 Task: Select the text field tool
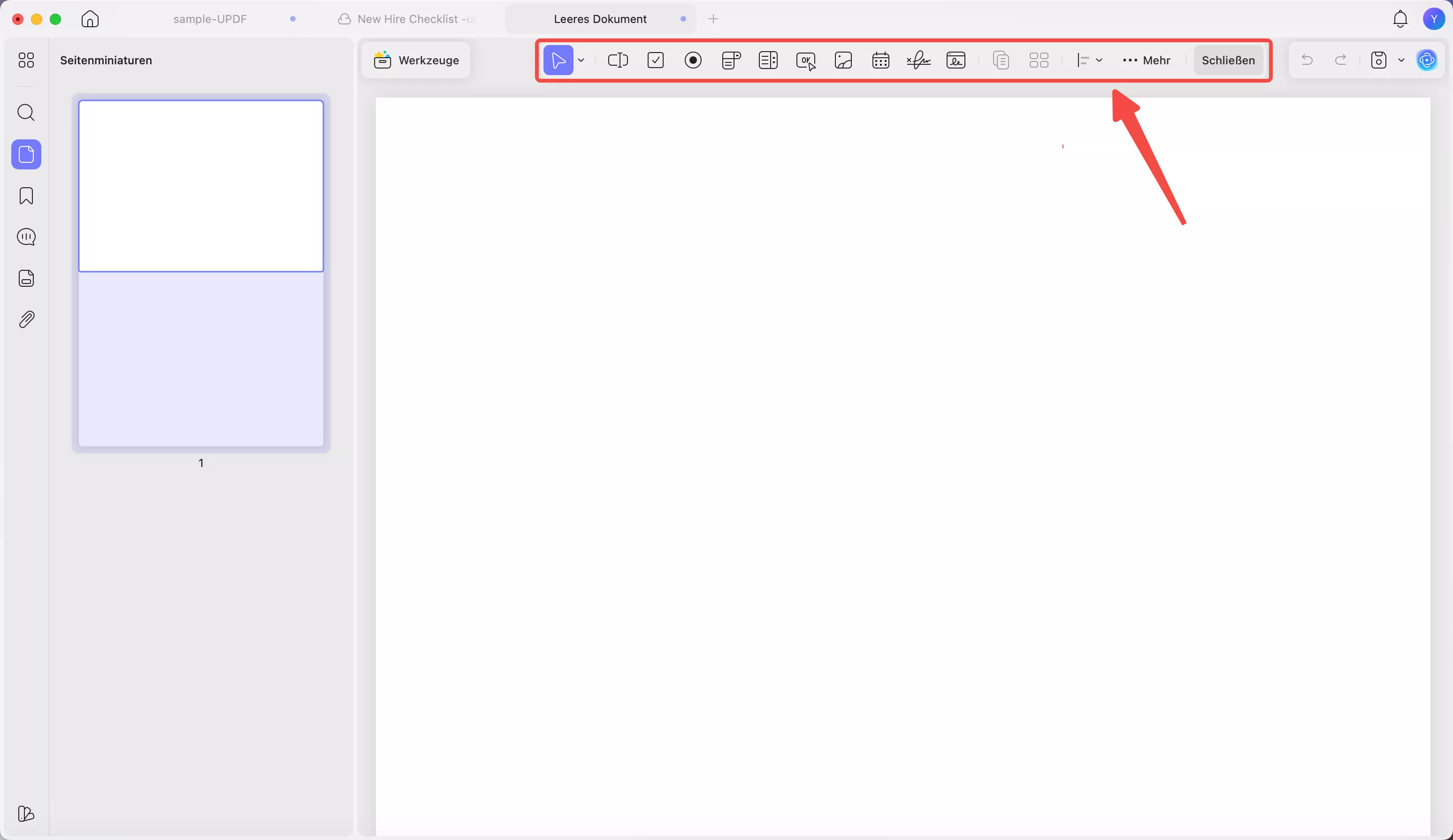618,60
